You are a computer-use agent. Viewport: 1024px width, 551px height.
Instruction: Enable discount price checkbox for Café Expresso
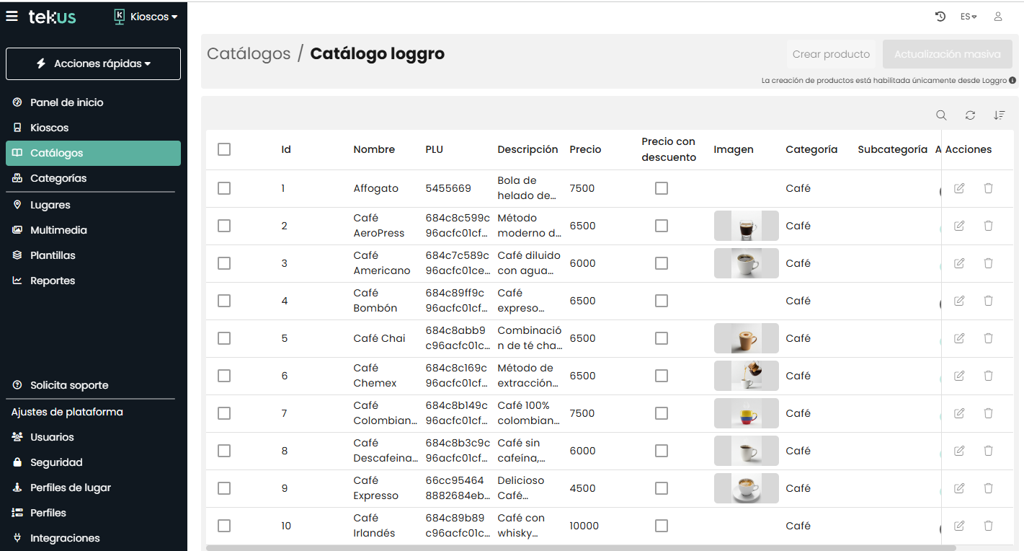coord(661,488)
